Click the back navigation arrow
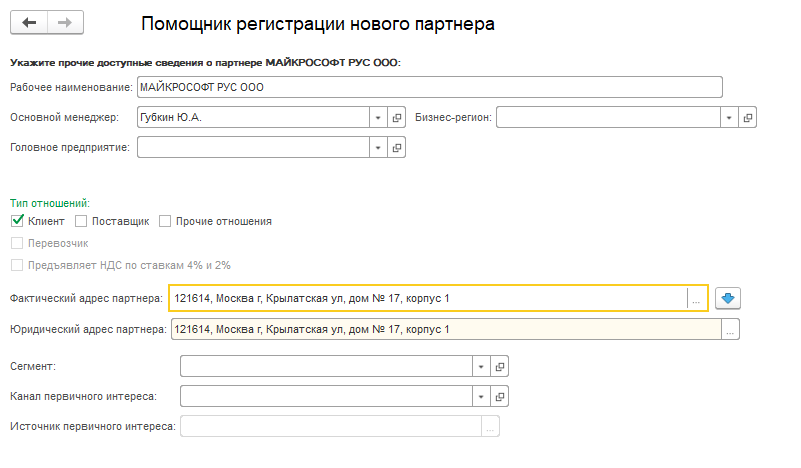The width and height of the screenshot is (801, 468). click(29, 22)
